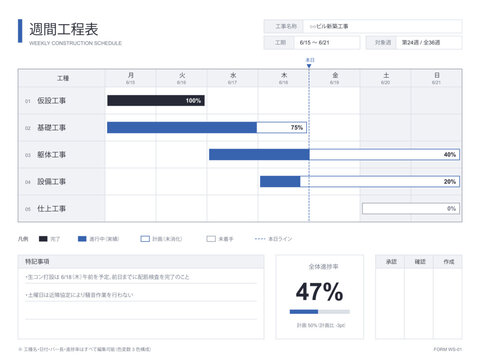
Task: Click the outlined 計画(未消化) legend swatch
Action: tap(145, 239)
